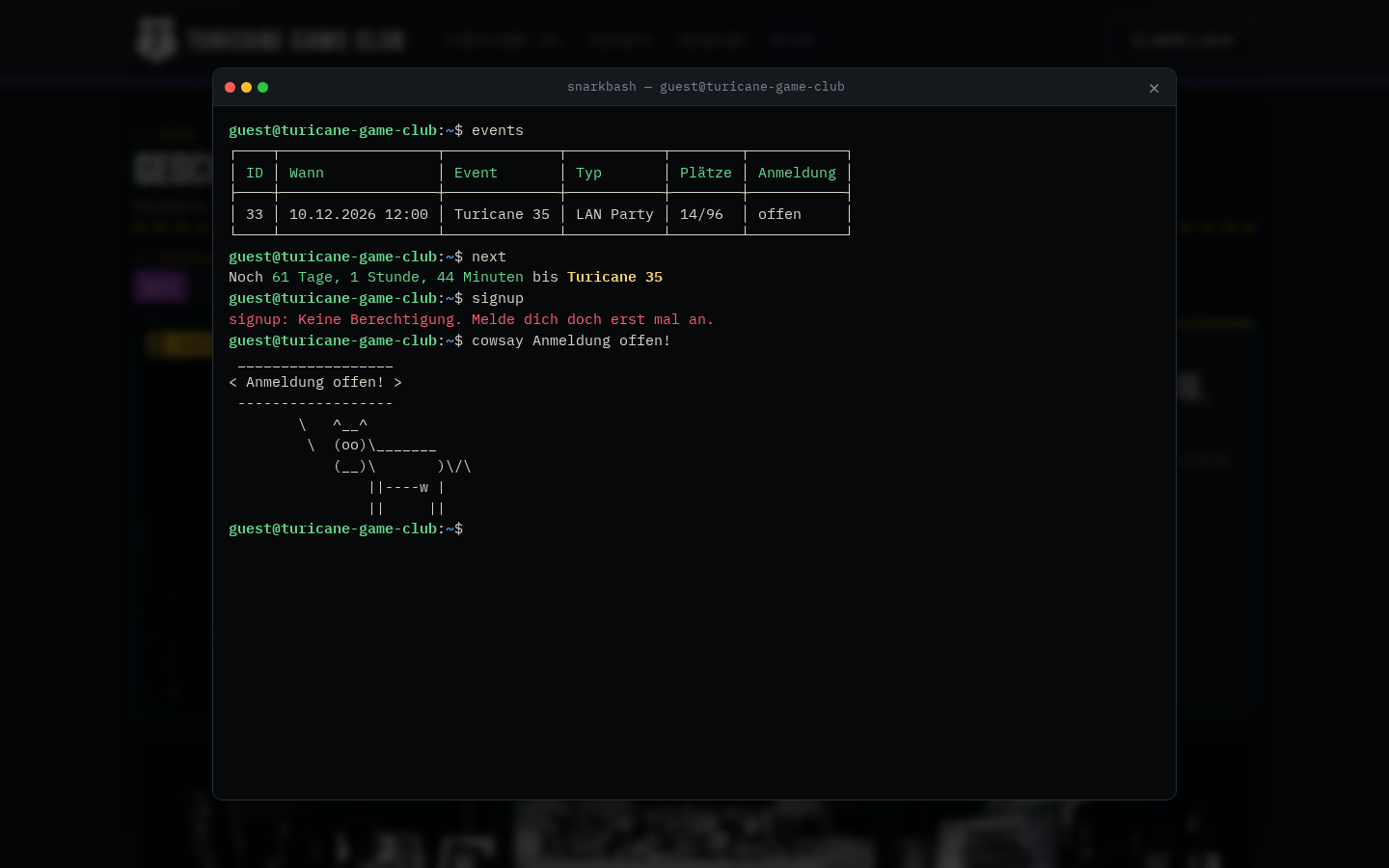The height and width of the screenshot is (868, 1389).
Task: Click the red traffic-light dot in terminal title bar
Action: click(x=230, y=87)
